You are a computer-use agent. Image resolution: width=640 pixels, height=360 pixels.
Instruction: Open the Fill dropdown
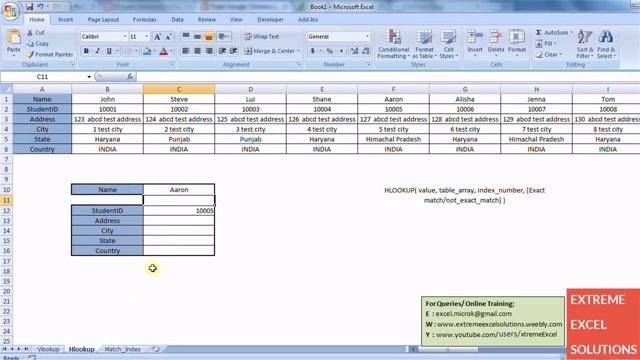(546, 43)
